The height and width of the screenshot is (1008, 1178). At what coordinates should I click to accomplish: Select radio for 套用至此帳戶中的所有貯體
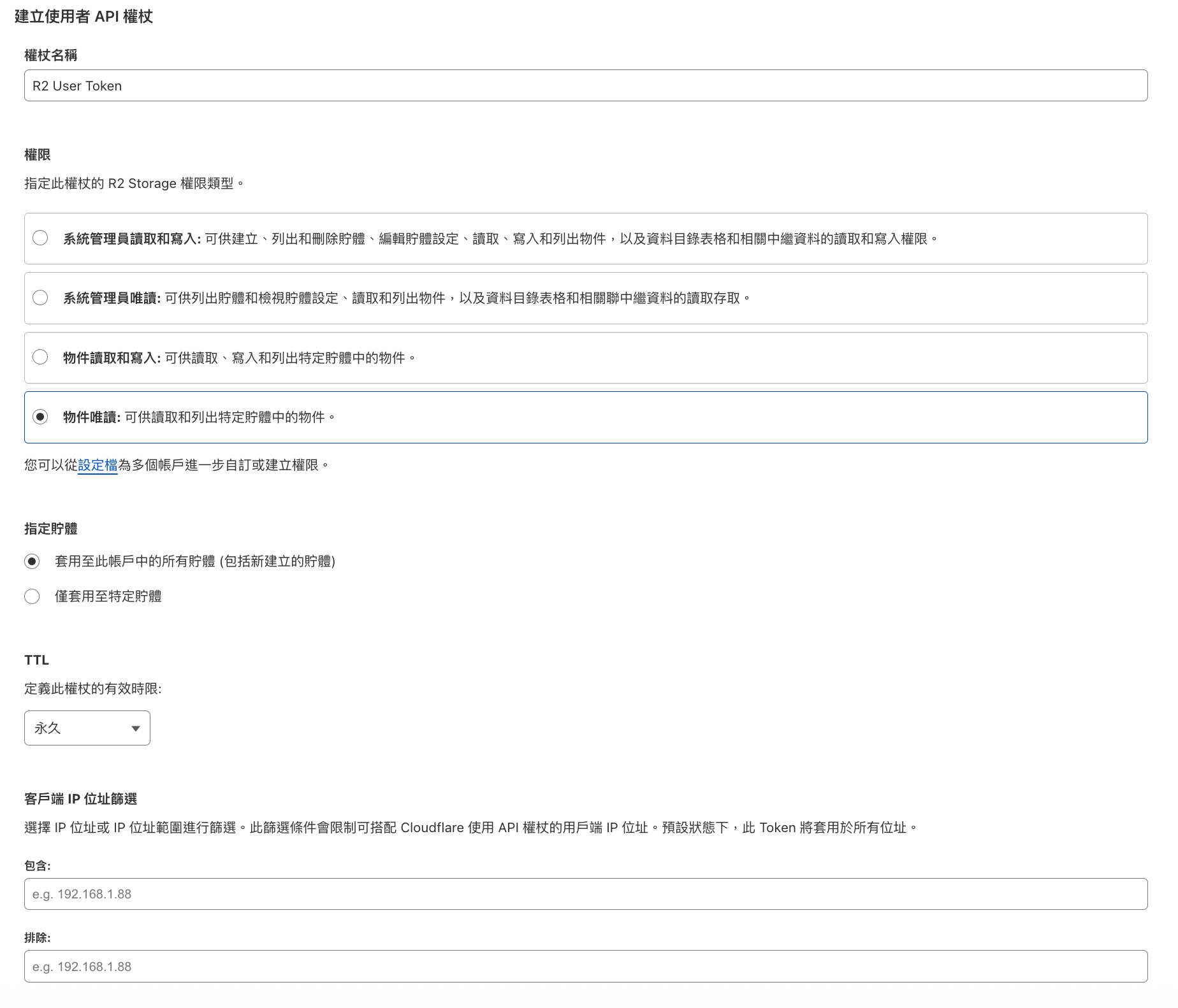point(32,561)
